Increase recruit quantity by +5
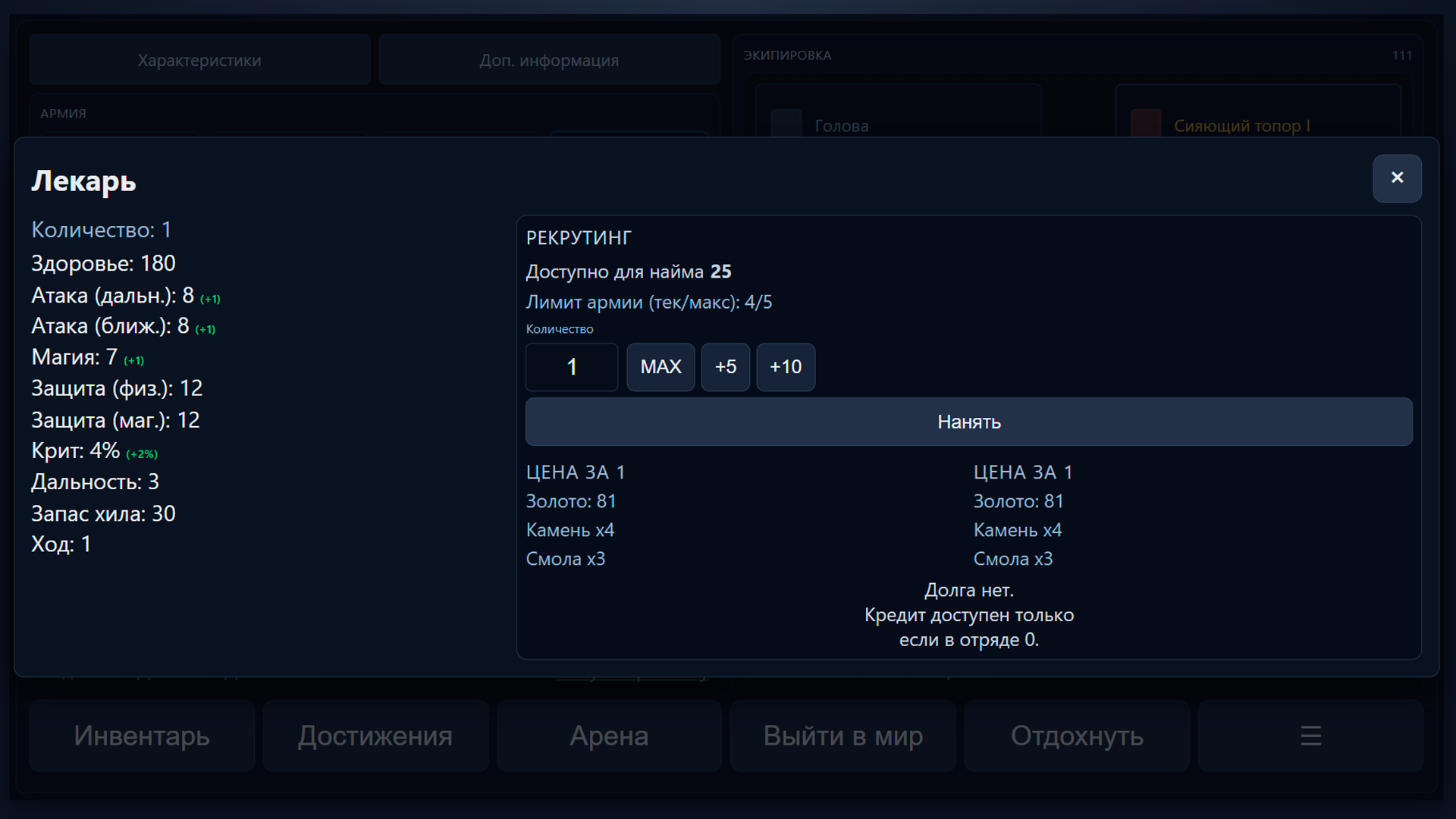Image resolution: width=1456 pixels, height=819 pixels. (x=725, y=367)
